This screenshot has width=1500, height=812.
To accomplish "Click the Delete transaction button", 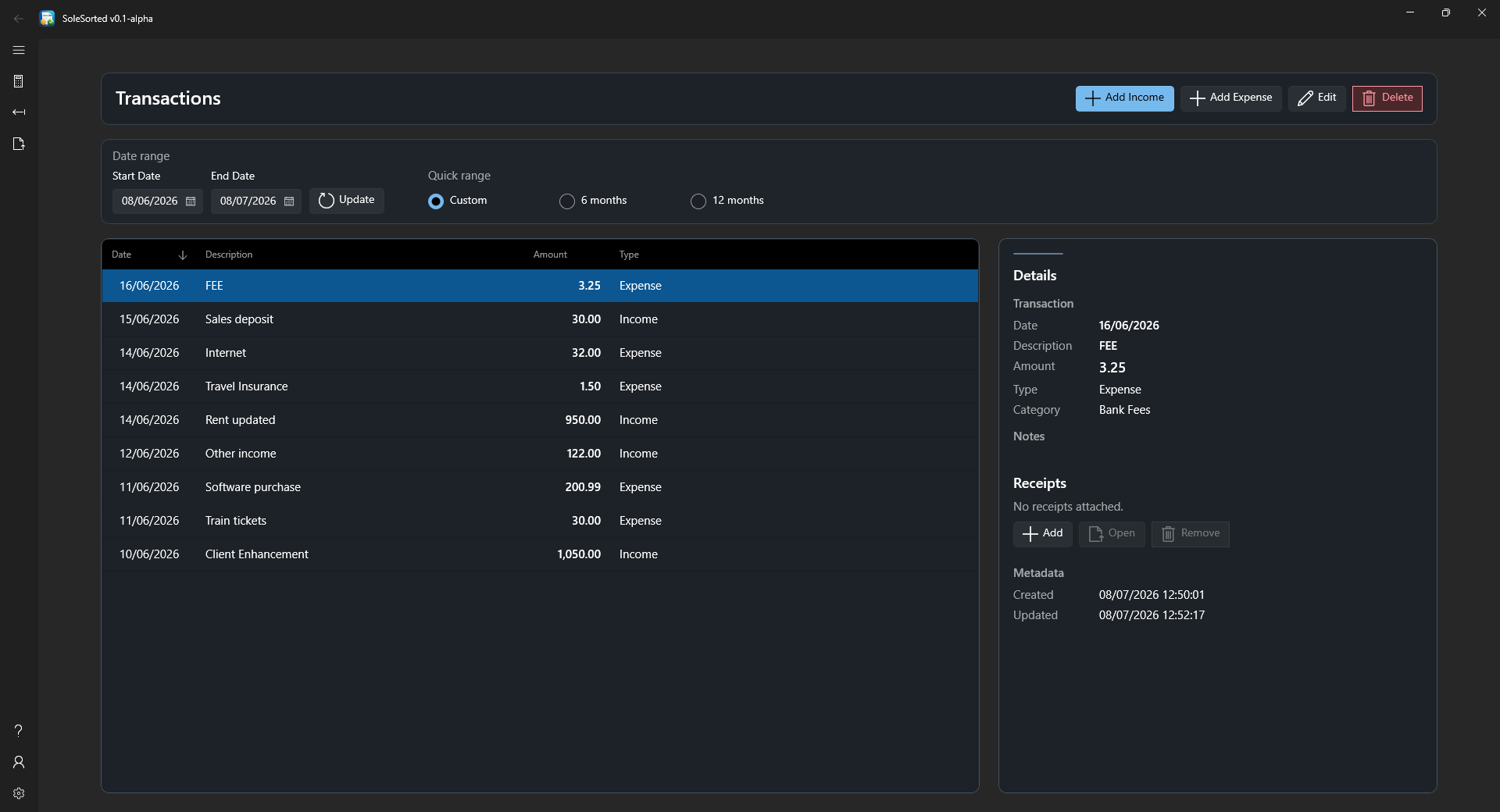I will [1387, 98].
